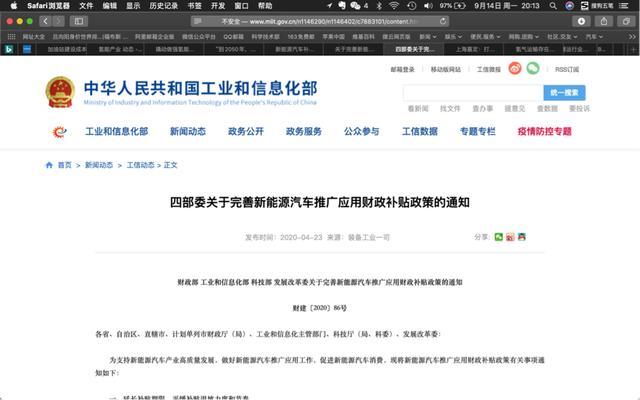Image resolution: width=640 pixels, height=400 pixels.
Task: Open Spotlight search in the menu bar
Action: point(553,6)
